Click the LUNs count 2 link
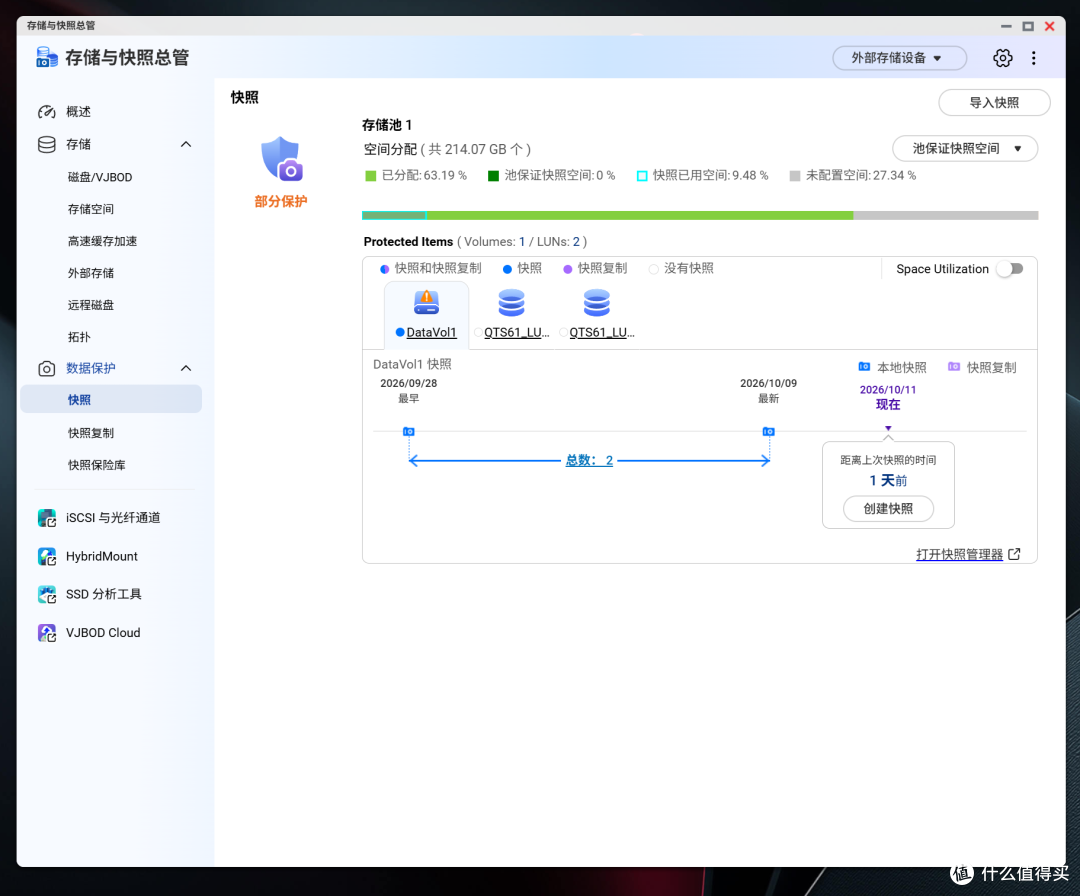The width and height of the screenshot is (1080, 896). 576,242
